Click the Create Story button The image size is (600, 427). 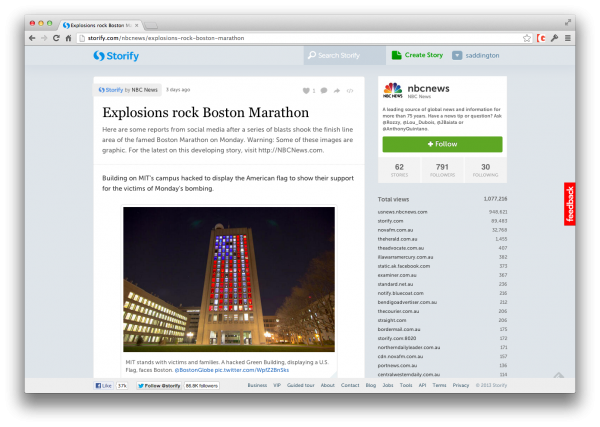pos(418,55)
